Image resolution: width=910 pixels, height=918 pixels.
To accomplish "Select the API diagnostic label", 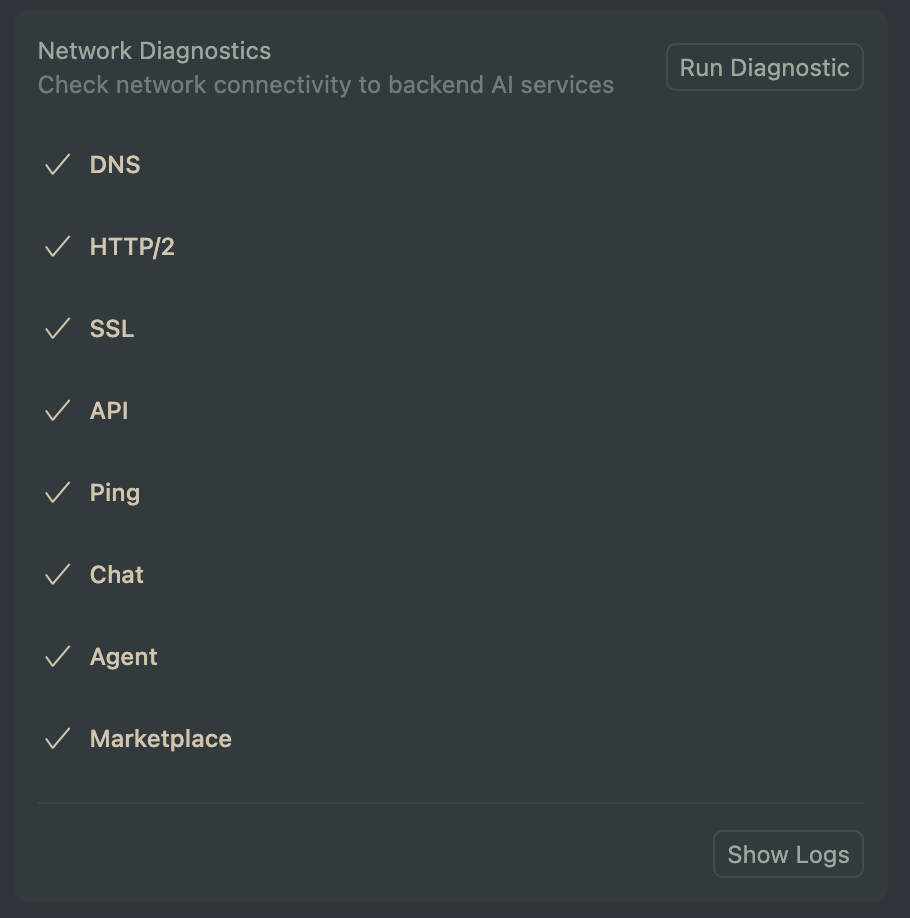I will (x=109, y=410).
